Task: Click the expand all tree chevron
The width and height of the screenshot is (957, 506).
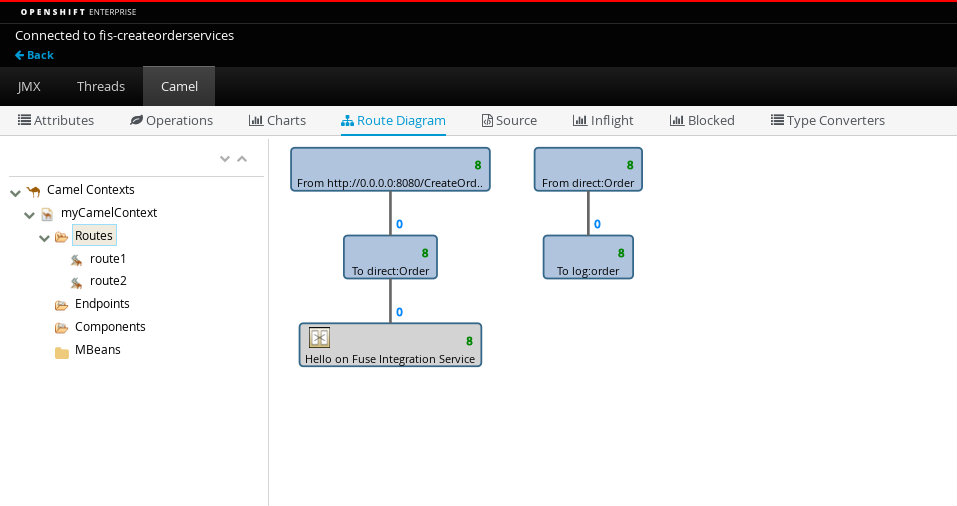Action: pos(225,159)
